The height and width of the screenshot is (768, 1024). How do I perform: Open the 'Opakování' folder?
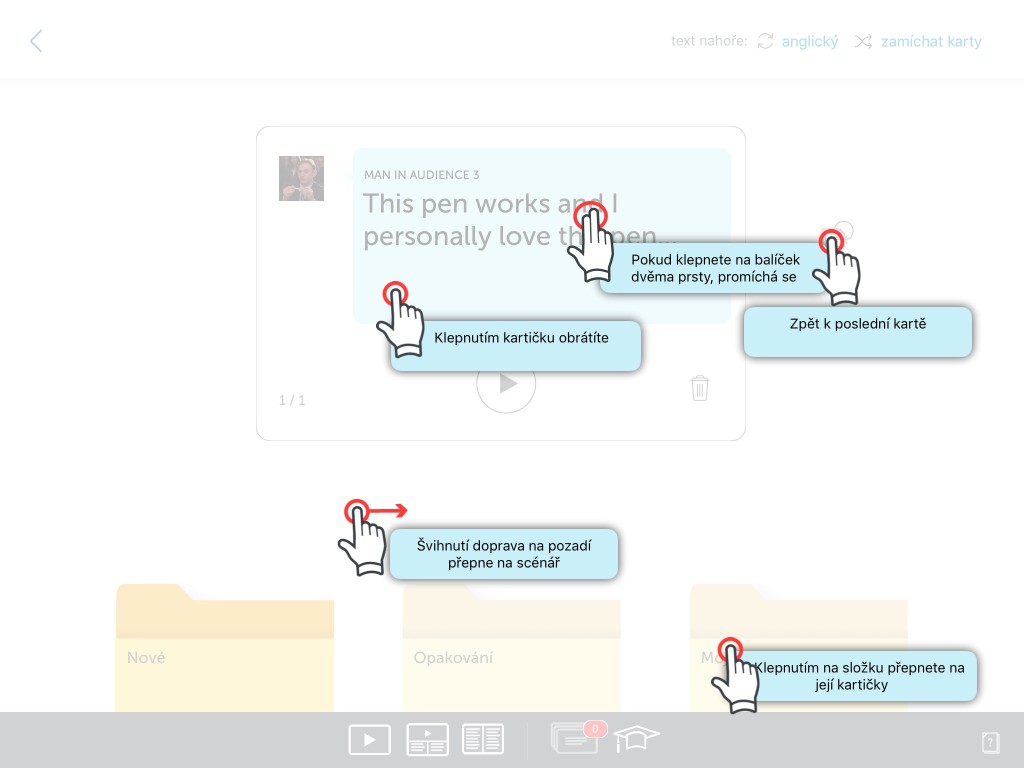[x=511, y=648]
